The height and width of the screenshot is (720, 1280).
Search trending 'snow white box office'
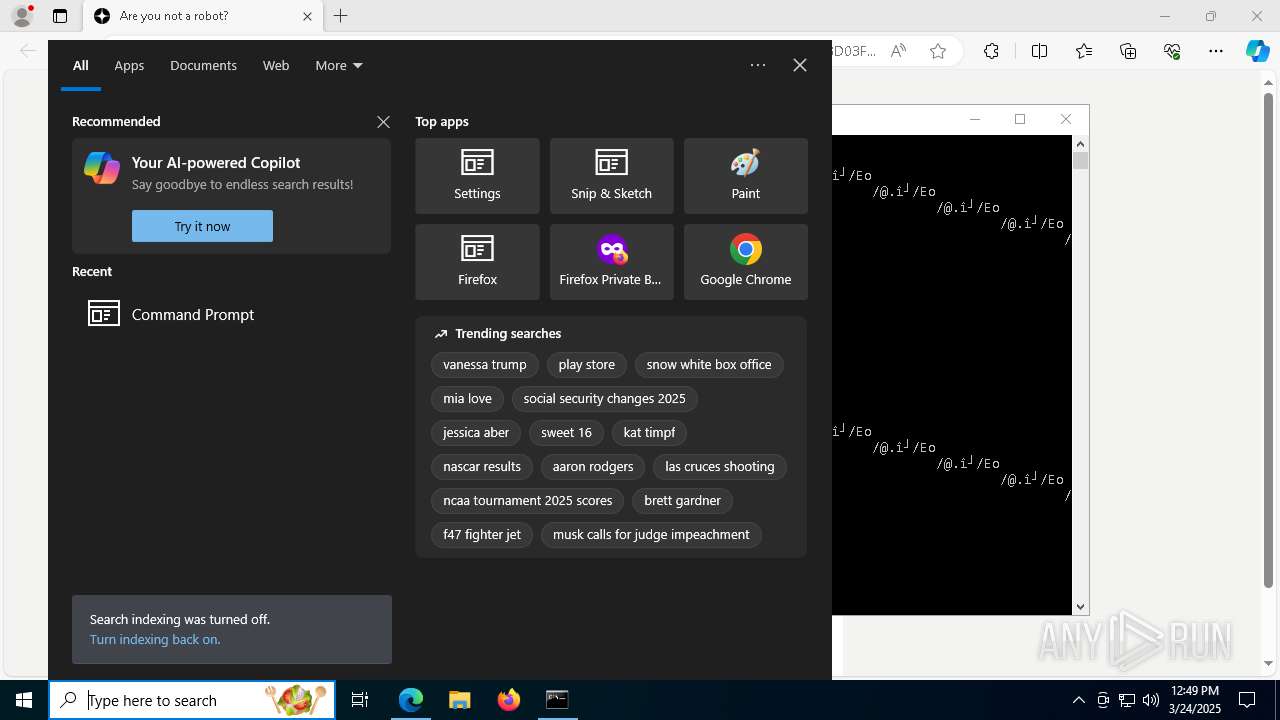709,365
